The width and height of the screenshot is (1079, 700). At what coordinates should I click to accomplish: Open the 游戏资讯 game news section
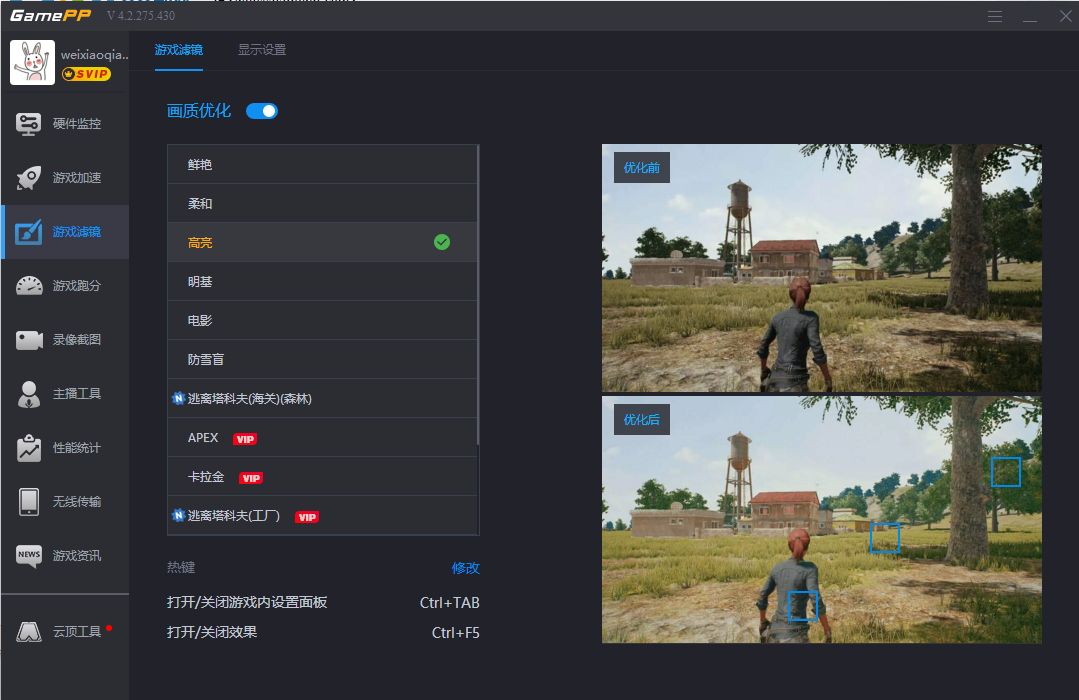(65, 556)
